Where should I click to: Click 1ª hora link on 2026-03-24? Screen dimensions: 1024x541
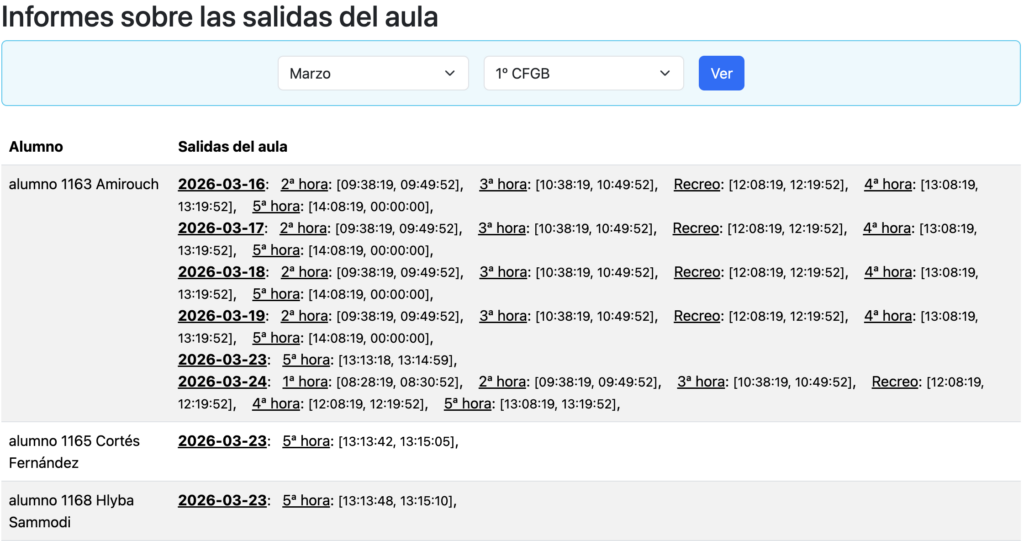[x=304, y=382]
